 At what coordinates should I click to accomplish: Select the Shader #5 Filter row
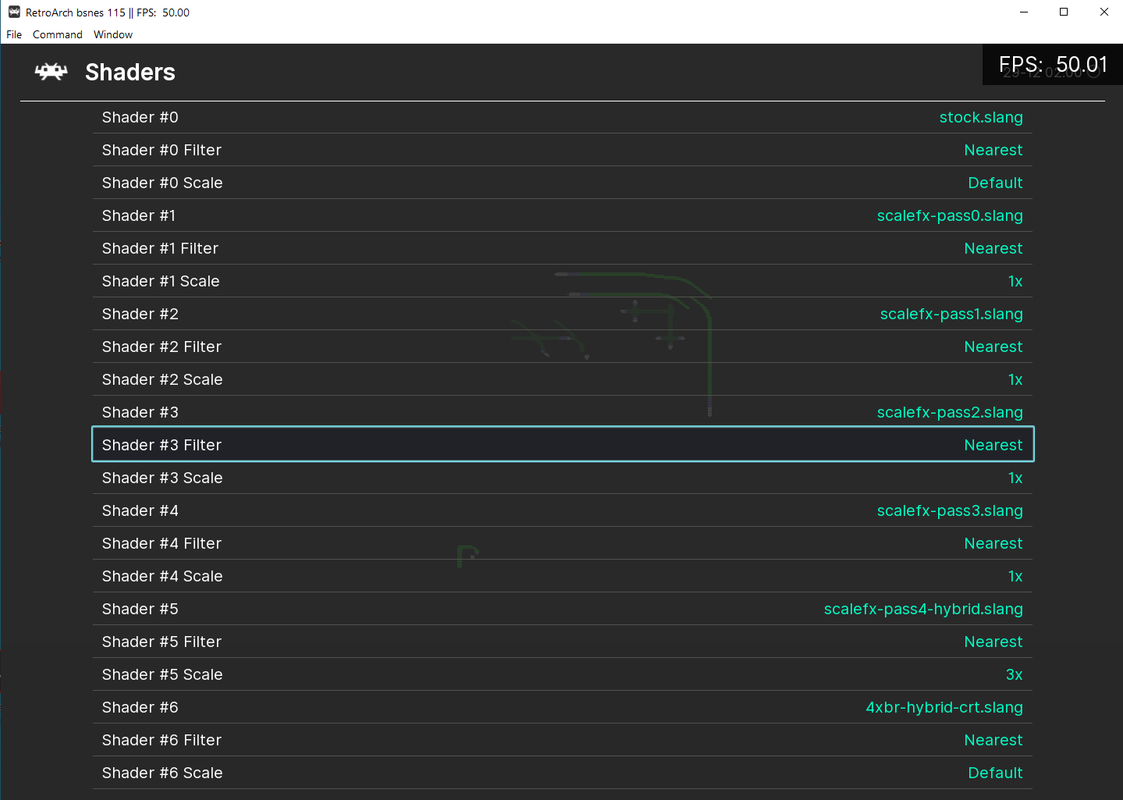tap(562, 642)
